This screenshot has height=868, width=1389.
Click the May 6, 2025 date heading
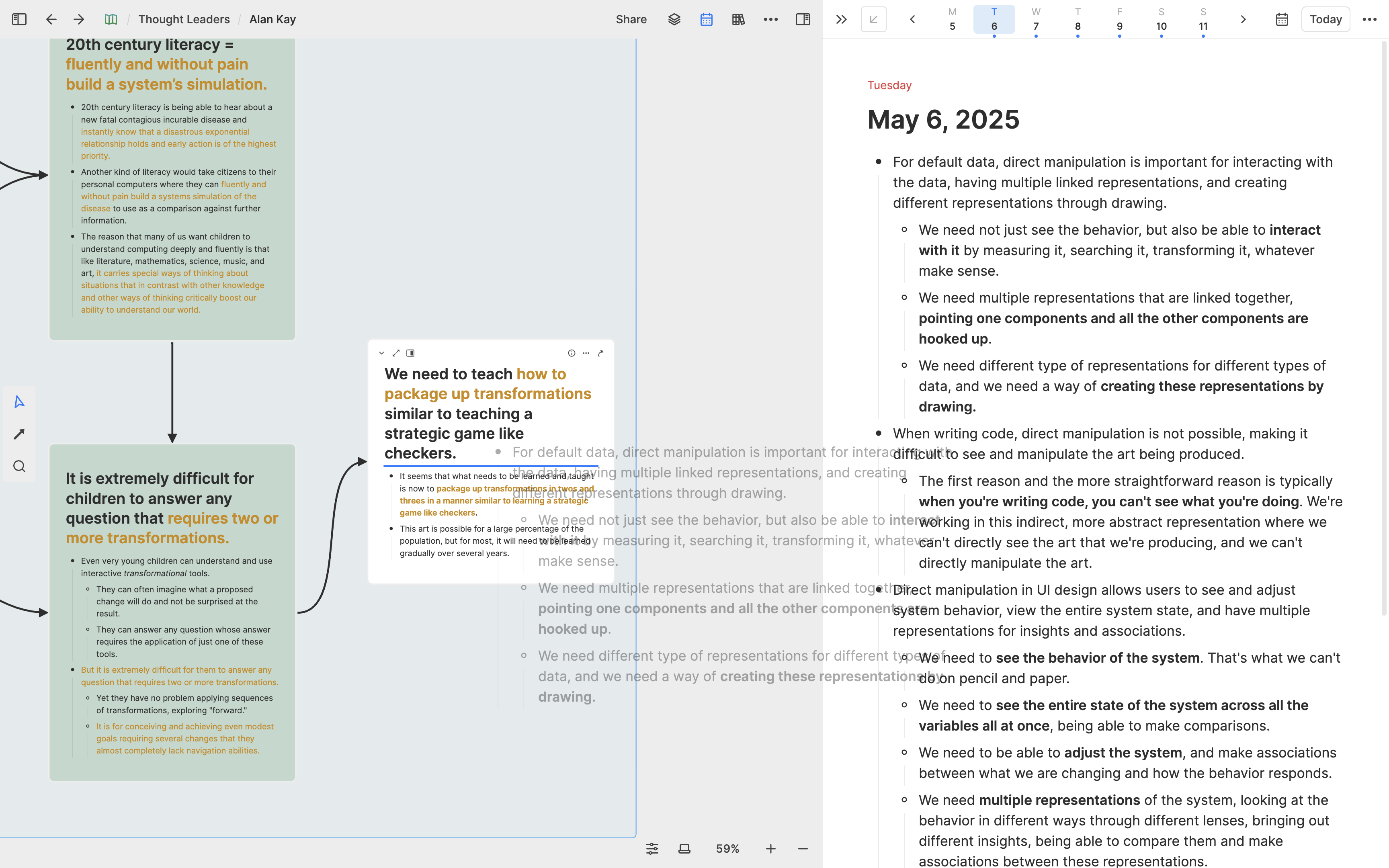(943, 119)
